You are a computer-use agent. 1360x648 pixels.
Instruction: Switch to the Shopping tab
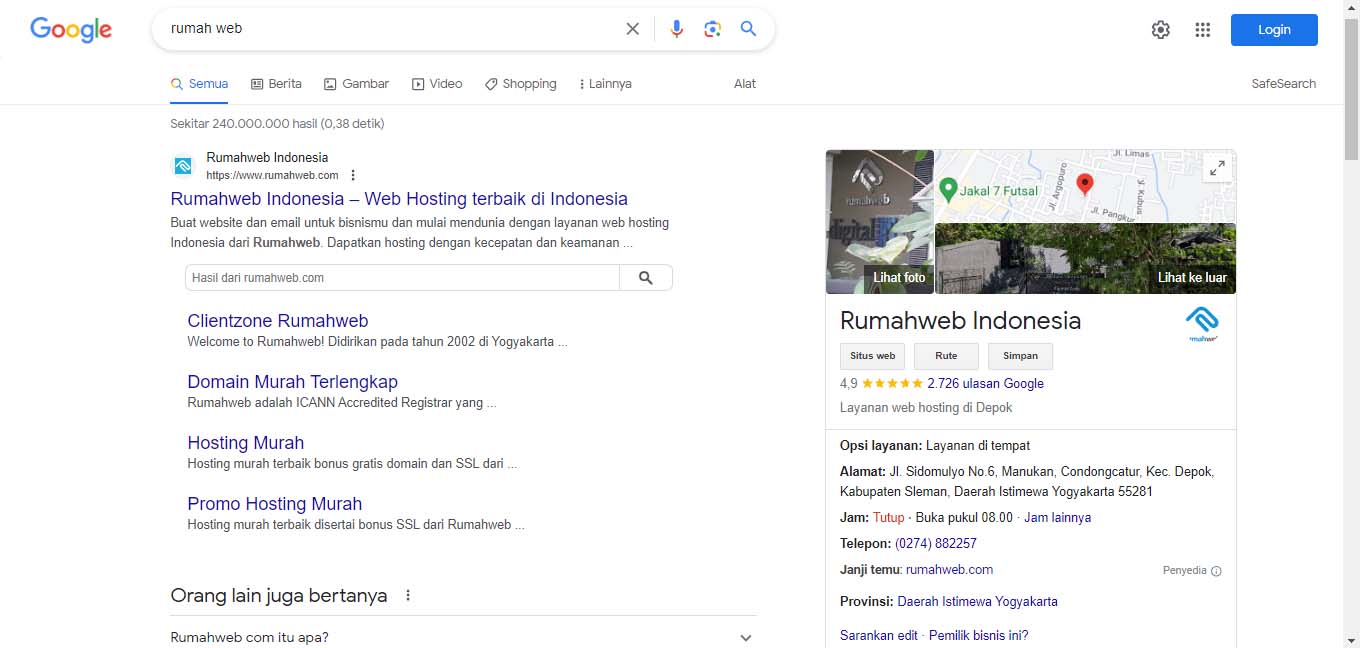[521, 84]
